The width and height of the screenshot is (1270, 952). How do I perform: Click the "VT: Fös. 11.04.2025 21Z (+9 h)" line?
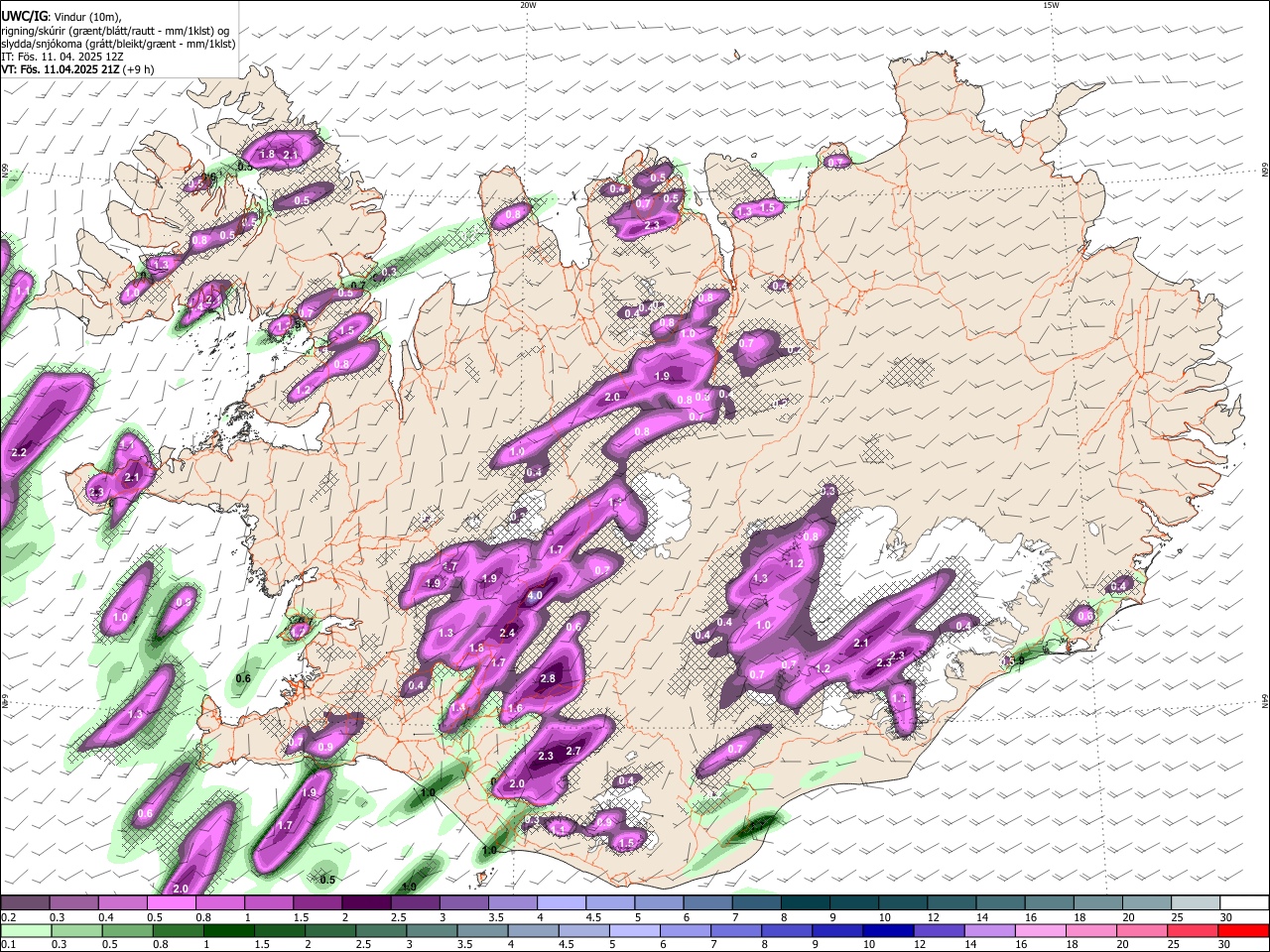(x=77, y=69)
